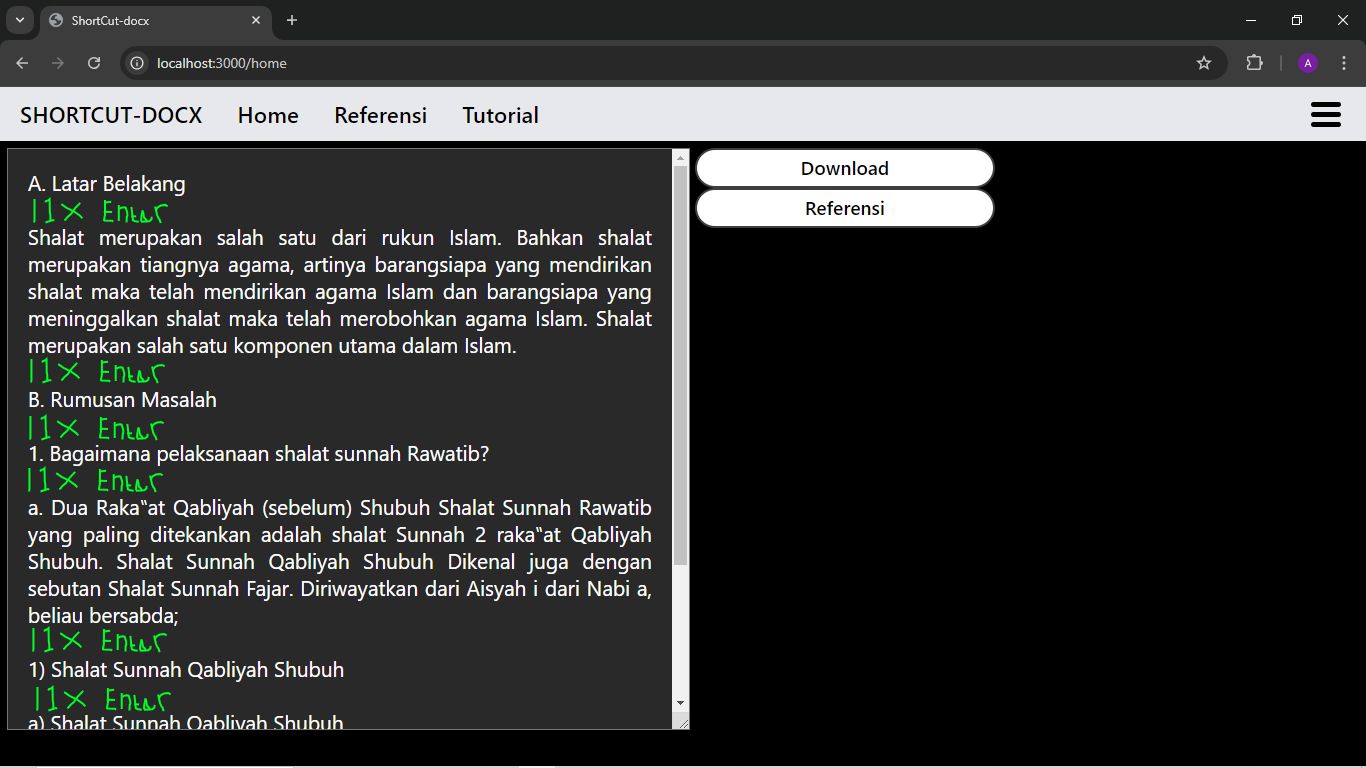Click the line 'A. Latar Belakang'
1366x768 pixels.
107,184
